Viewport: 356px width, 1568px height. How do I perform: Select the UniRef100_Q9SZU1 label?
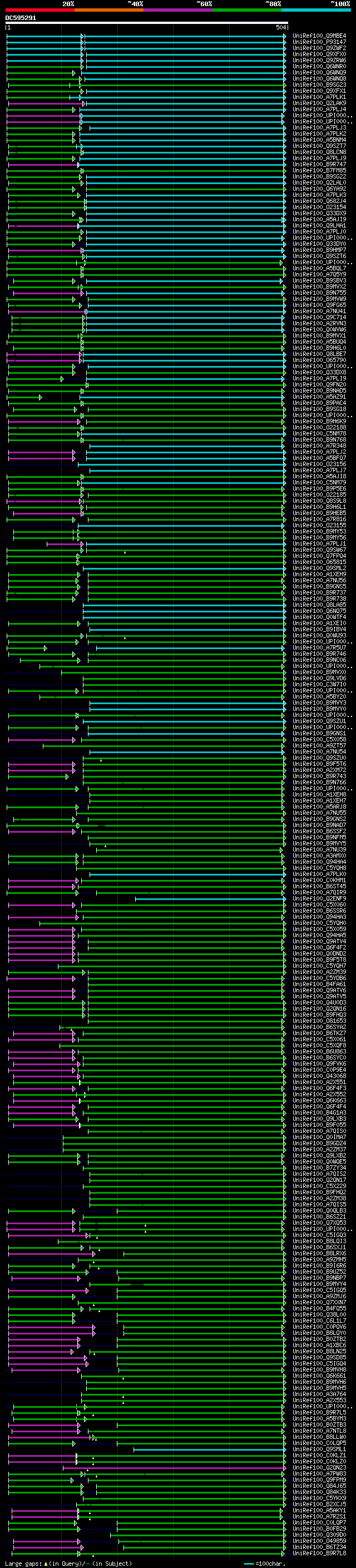tap(319, 721)
